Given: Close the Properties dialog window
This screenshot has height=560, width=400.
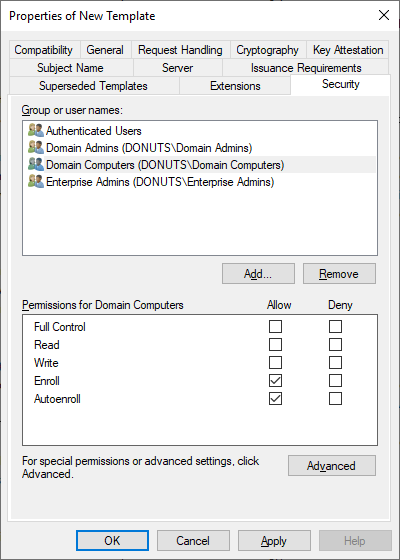Looking at the screenshot, I should coord(384,15).
